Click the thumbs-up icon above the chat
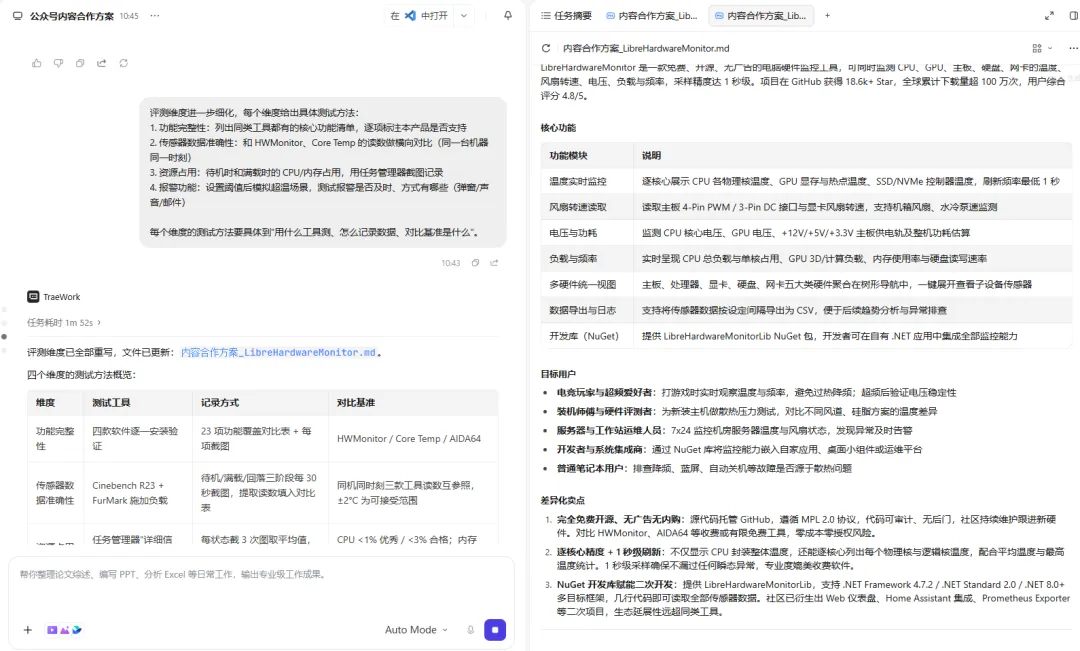 point(37,63)
